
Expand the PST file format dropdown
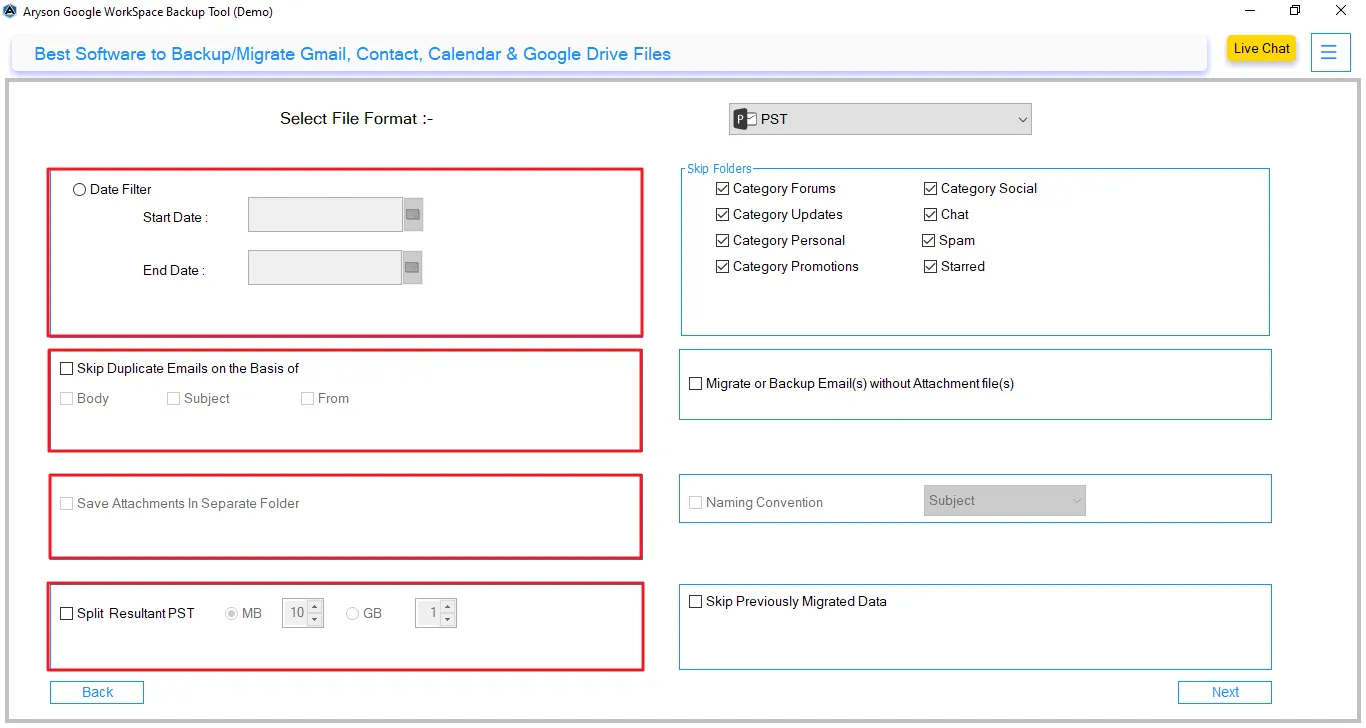880,119
